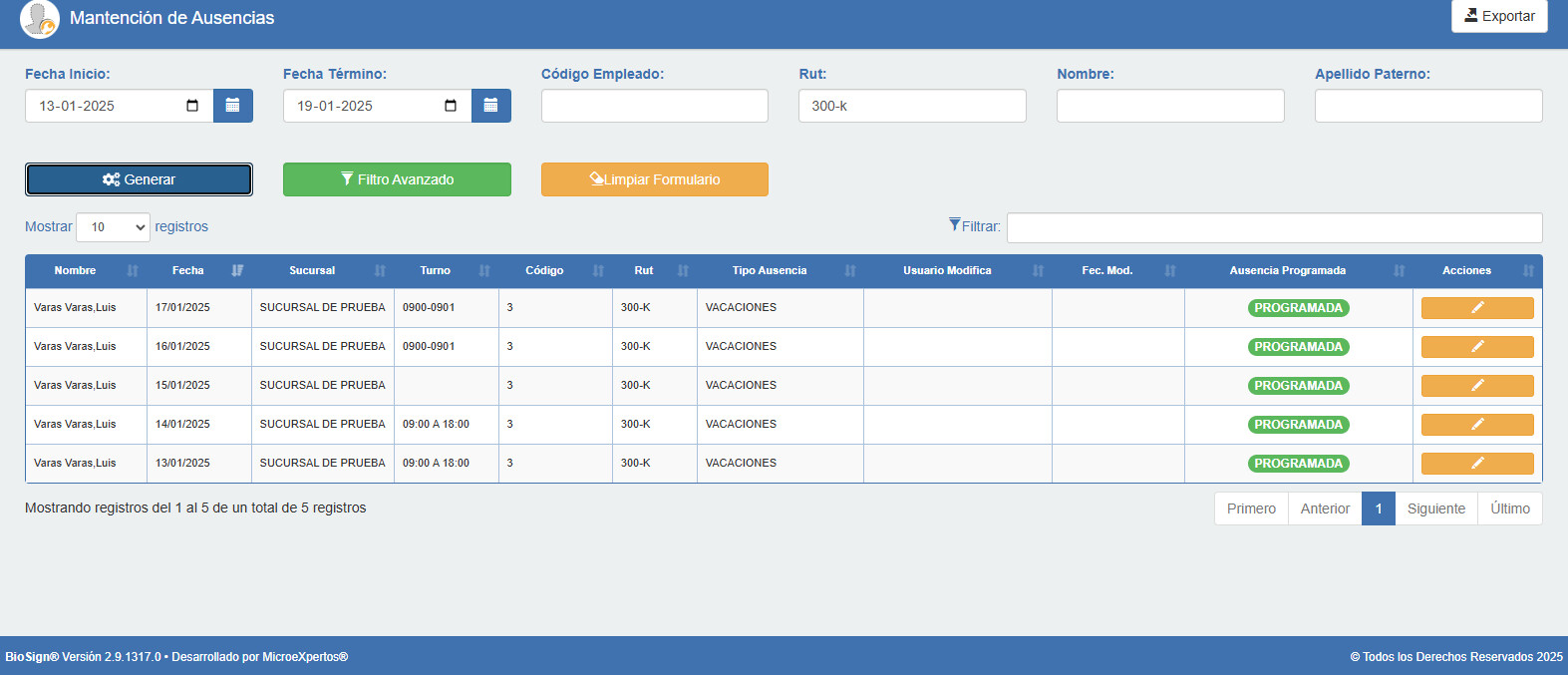Image resolution: width=1568 pixels, height=675 pixels.
Task: Click the native date picker icon in Fecha Término field
Action: pos(451,106)
